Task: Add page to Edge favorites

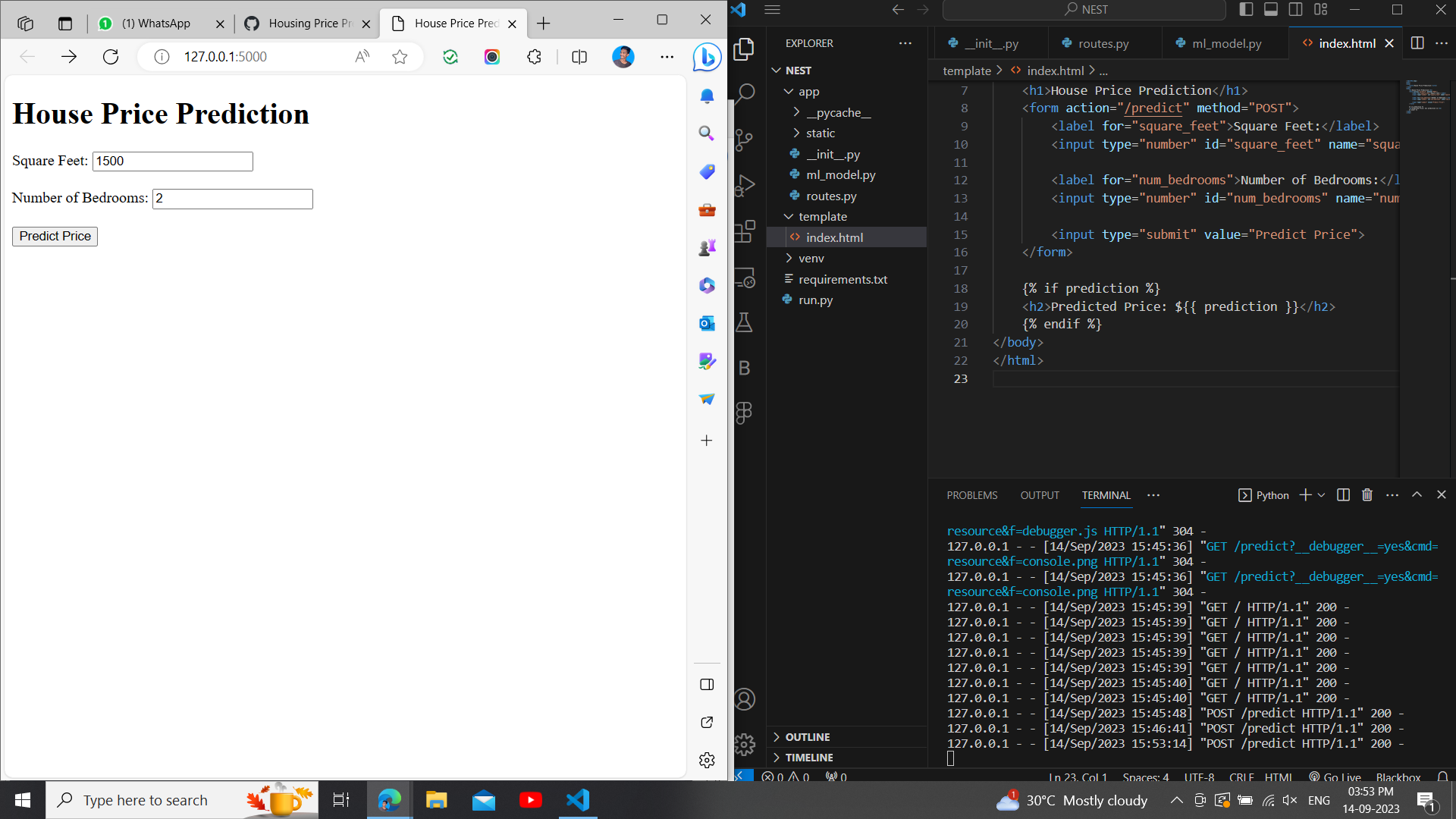Action: (400, 56)
